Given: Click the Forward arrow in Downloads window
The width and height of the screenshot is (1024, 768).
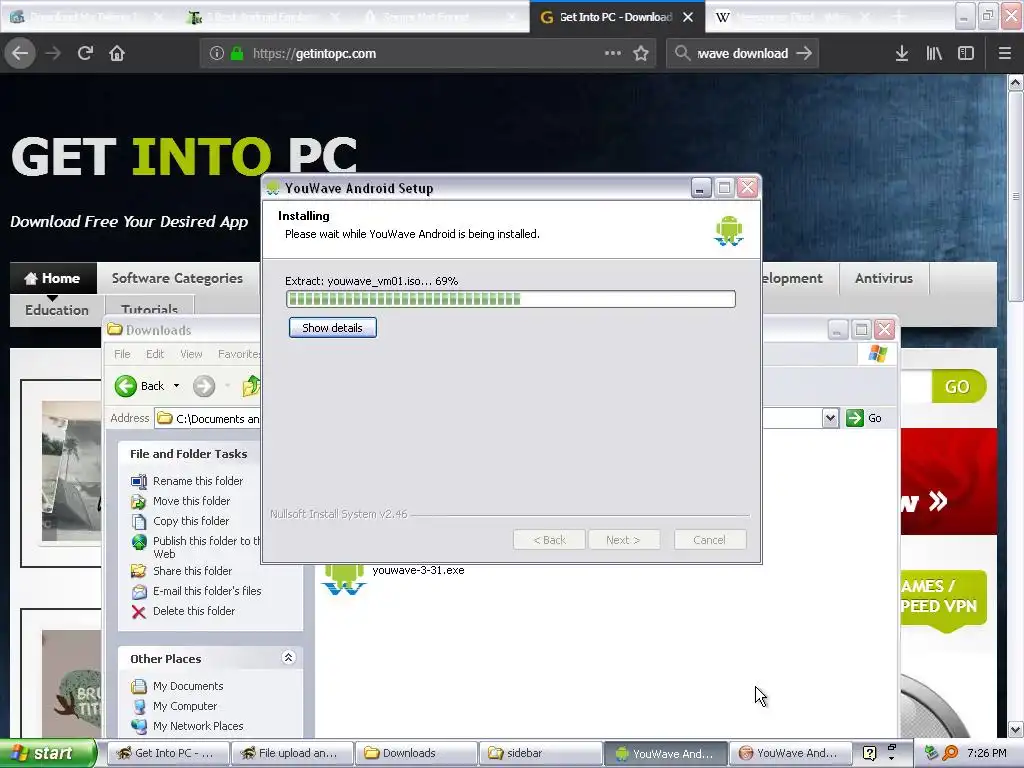Looking at the screenshot, I should click(204, 386).
